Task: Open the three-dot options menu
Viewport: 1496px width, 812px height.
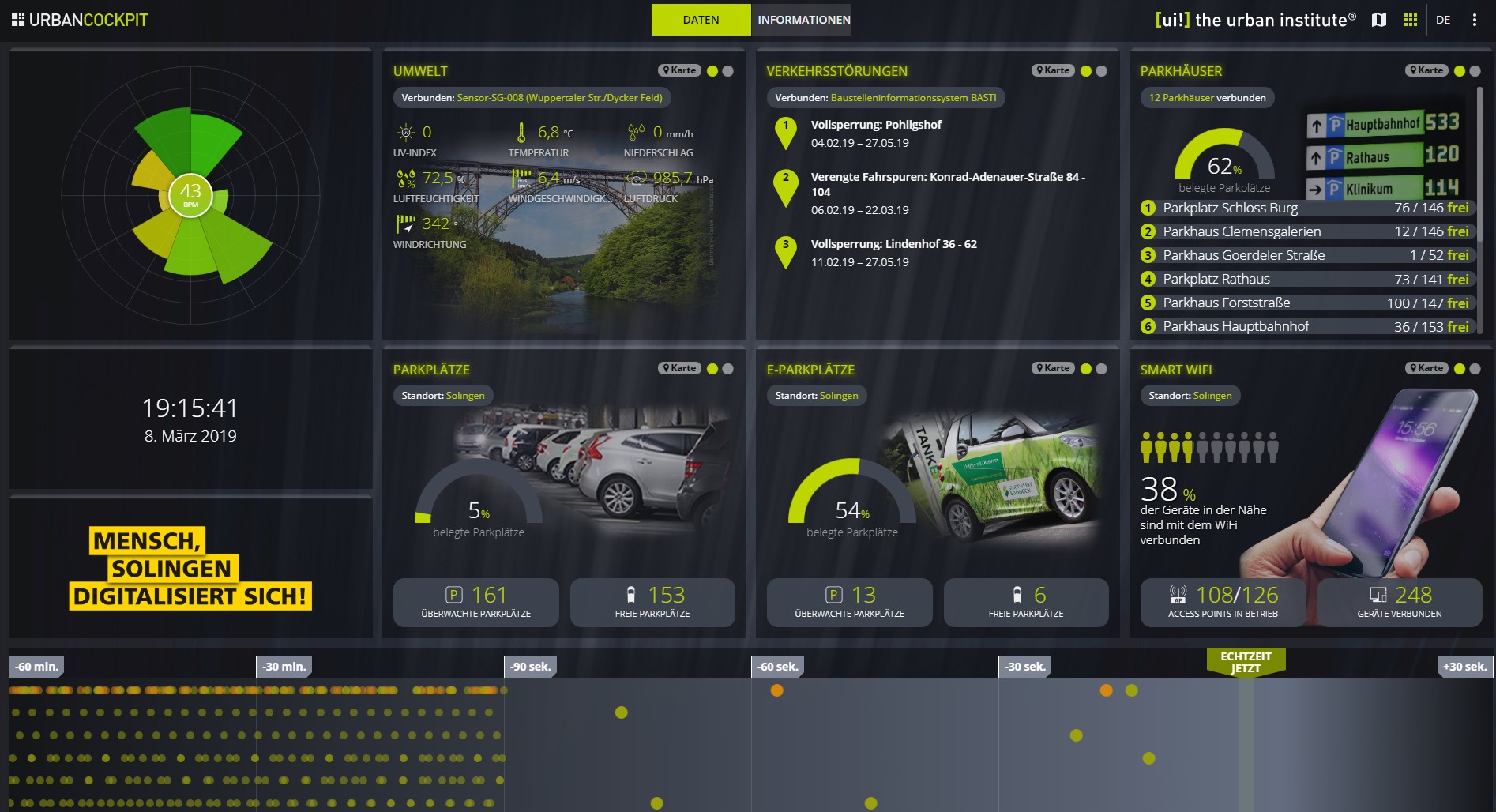Action: 1474,20
